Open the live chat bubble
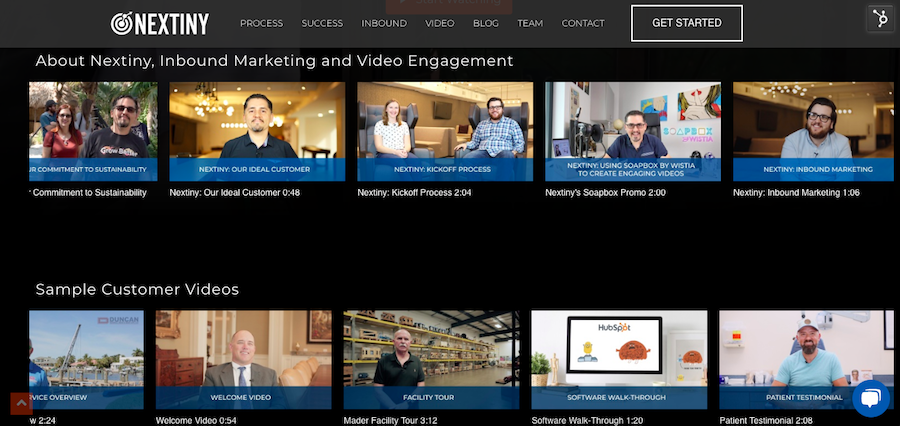Image resolution: width=900 pixels, height=426 pixels. tap(871, 398)
